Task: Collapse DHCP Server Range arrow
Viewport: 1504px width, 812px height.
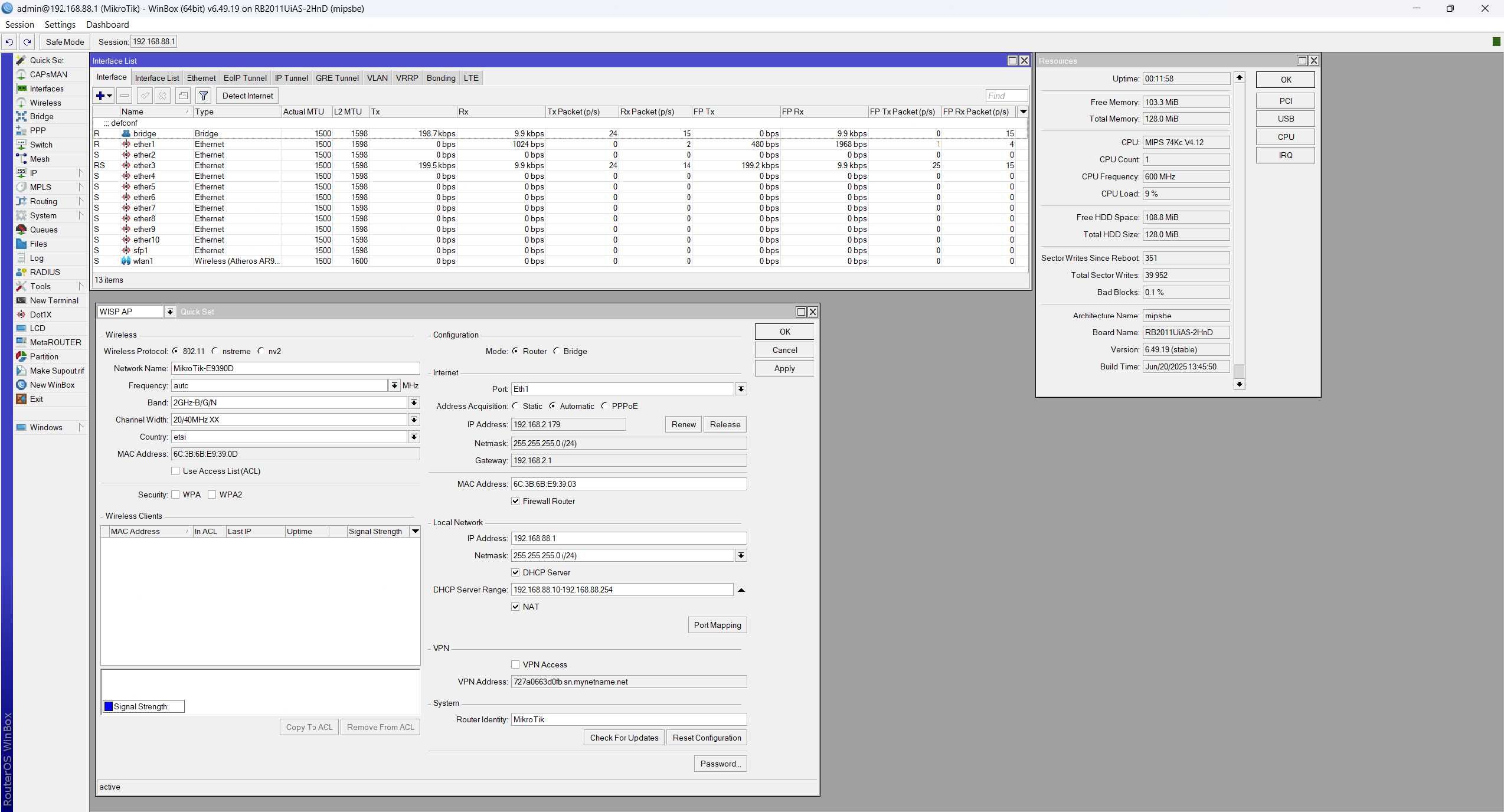Action: [x=741, y=590]
